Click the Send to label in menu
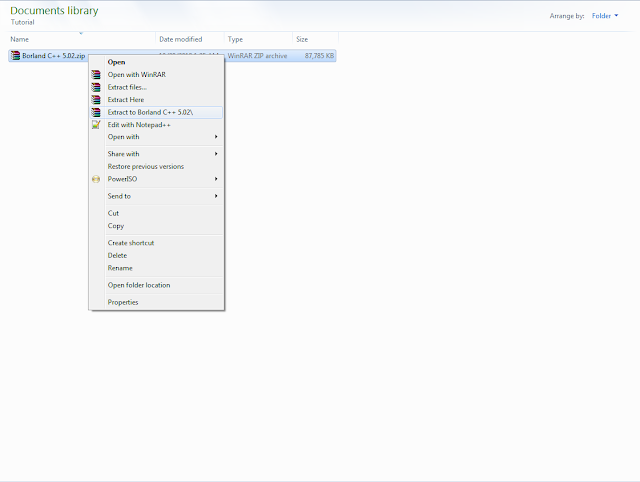The image size is (640, 482). [119, 196]
